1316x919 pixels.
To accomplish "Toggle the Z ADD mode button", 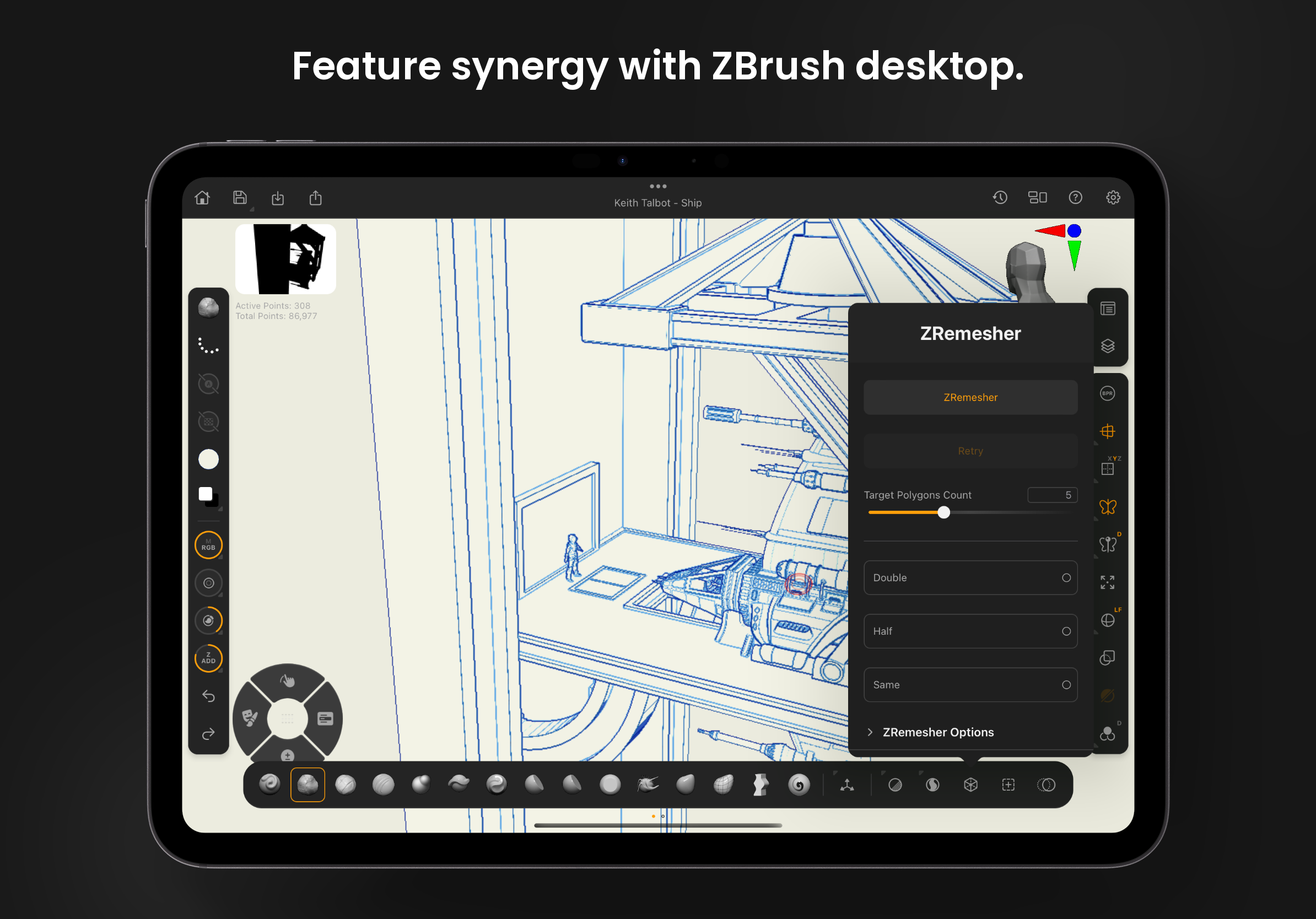I will [209, 658].
